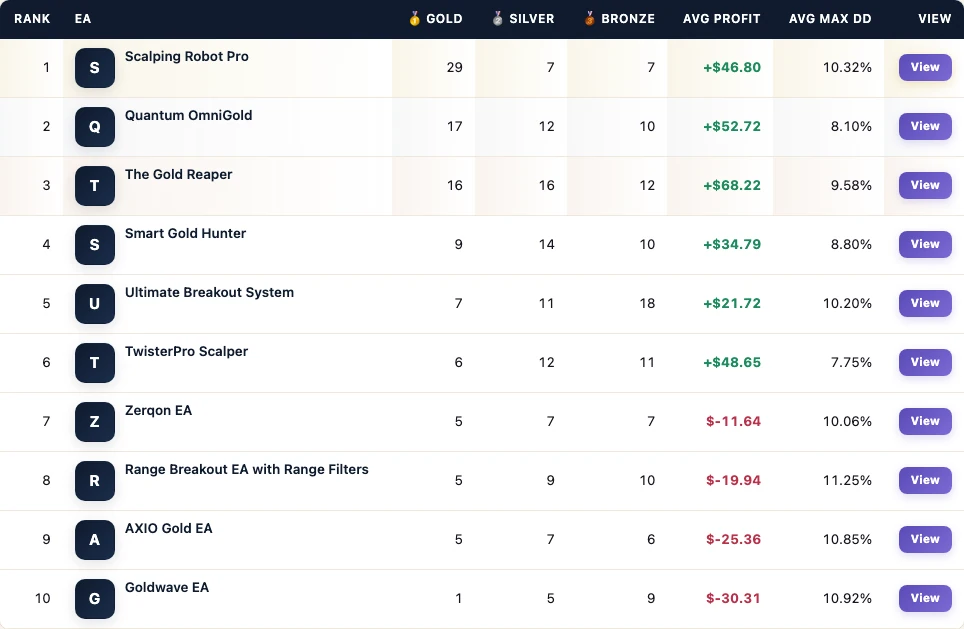View the Zerqon EA entry
964x629 pixels.
tap(925, 421)
